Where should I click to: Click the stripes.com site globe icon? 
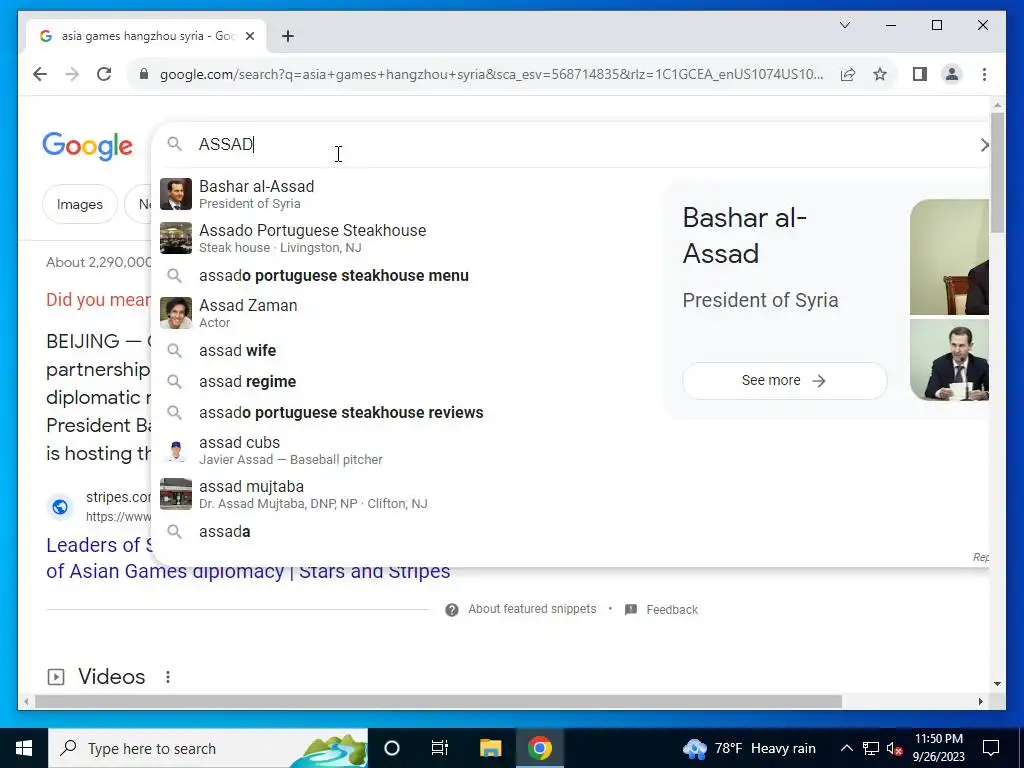pyautogui.click(x=59, y=507)
